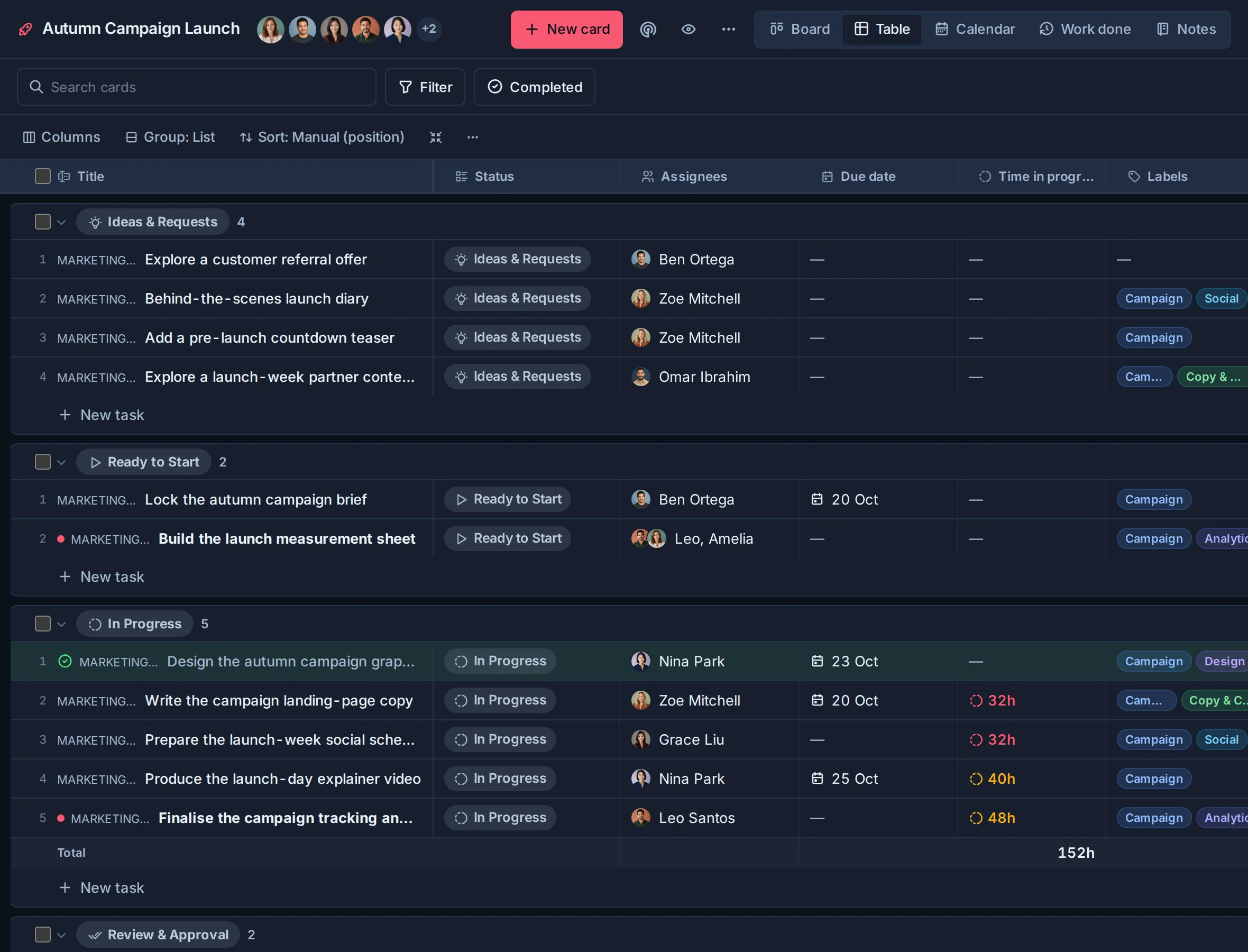Click the Title column header icon
The height and width of the screenshot is (952, 1248).
pyautogui.click(x=64, y=176)
